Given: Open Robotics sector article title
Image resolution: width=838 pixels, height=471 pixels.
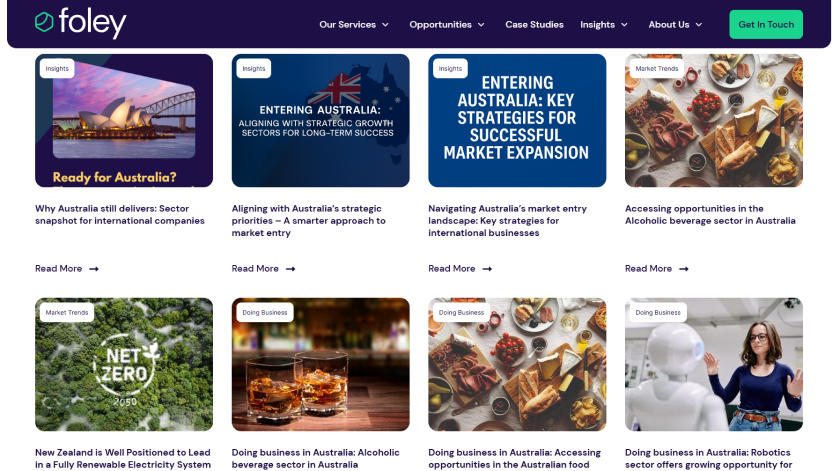Looking at the screenshot, I should click(709, 459).
